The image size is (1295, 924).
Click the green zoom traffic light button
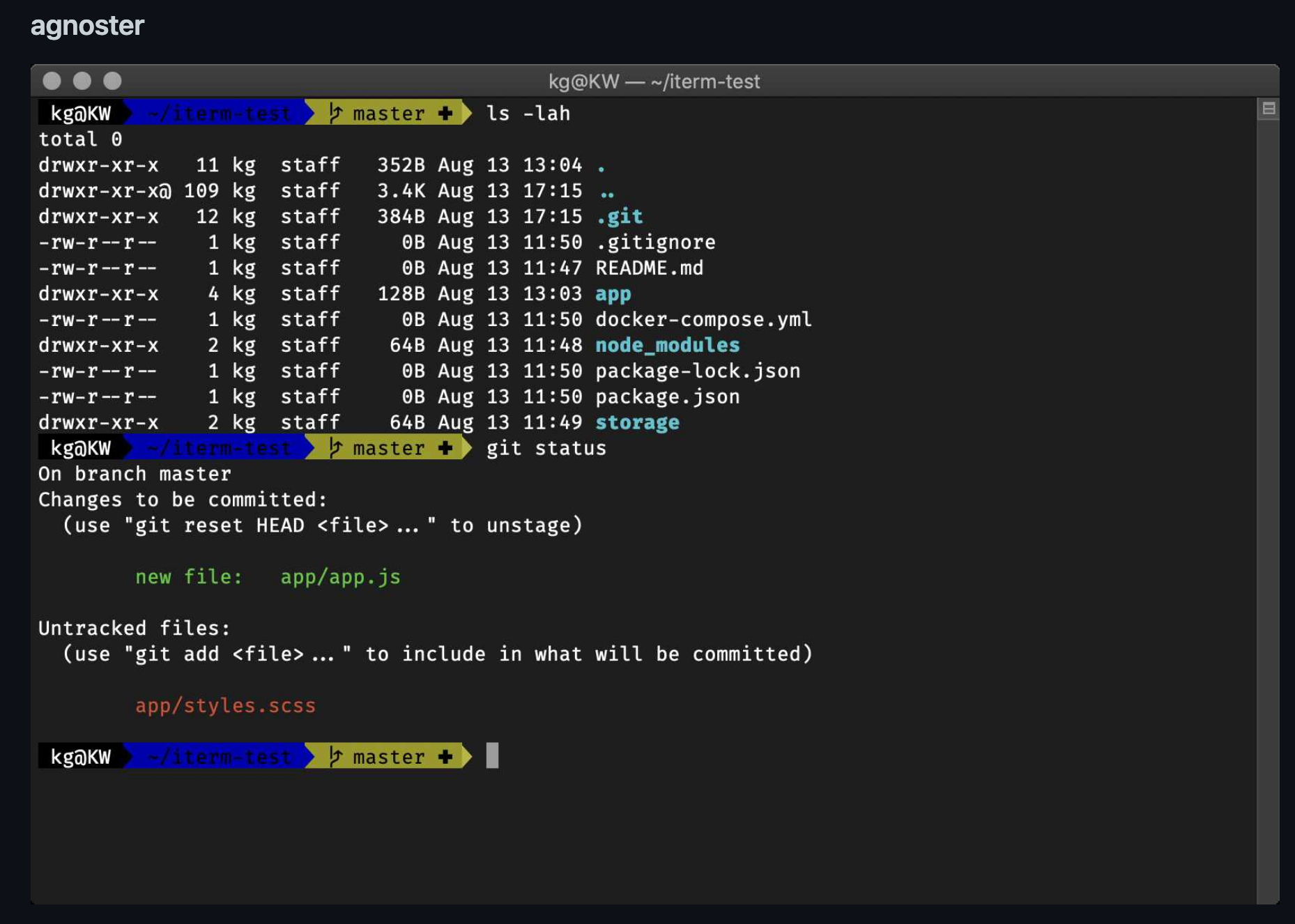[x=112, y=81]
